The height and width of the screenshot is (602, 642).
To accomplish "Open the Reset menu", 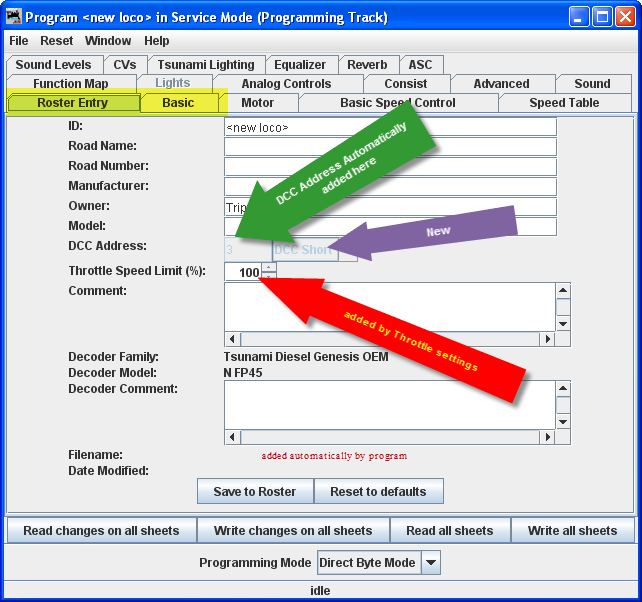I will click(x=57, y=41).
